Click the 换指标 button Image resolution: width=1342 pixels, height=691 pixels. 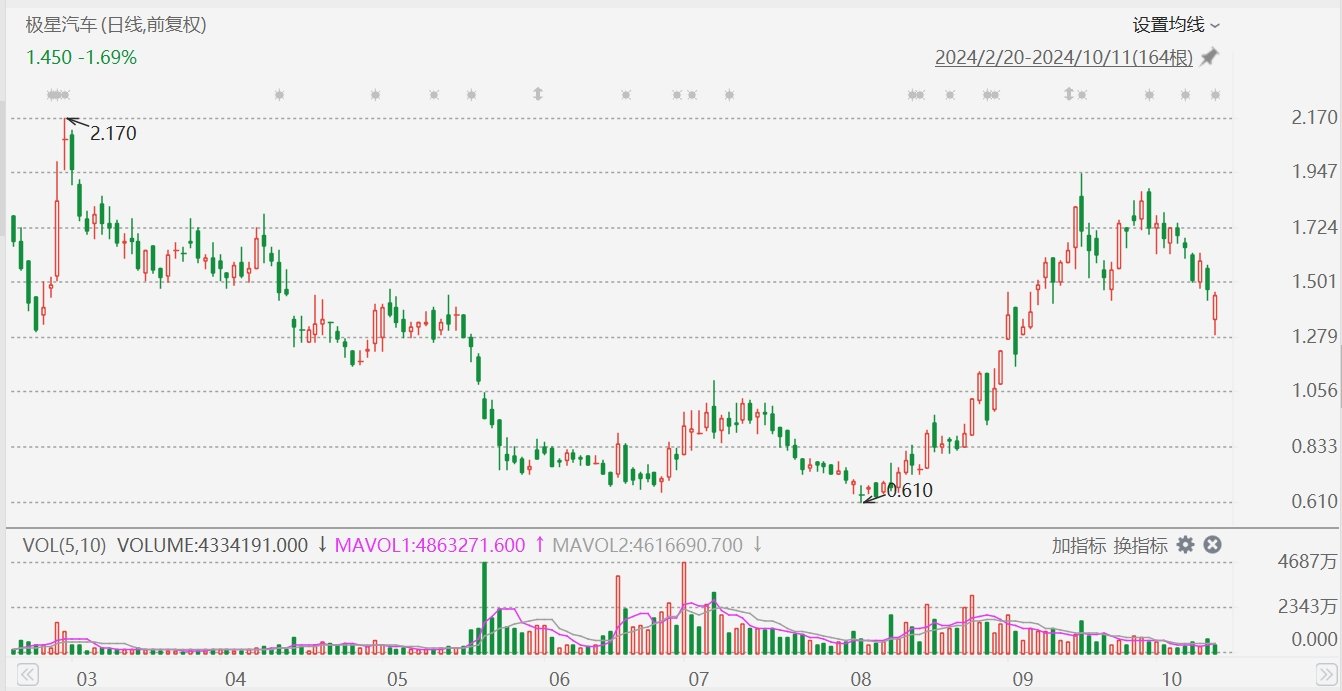pyautogui.click(x=1141, y=545)
